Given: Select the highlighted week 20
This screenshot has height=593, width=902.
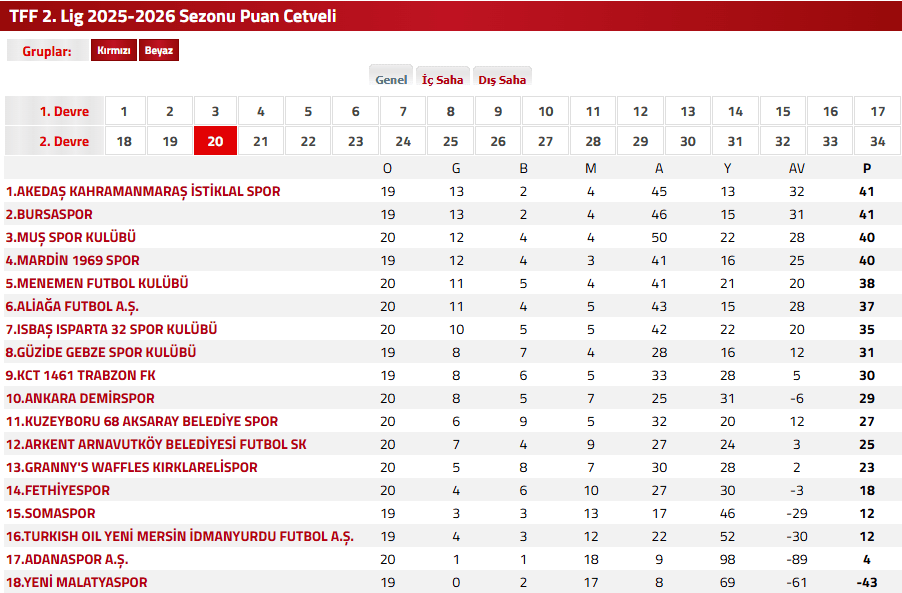Looking at the screenshot, I should point(215,141).
